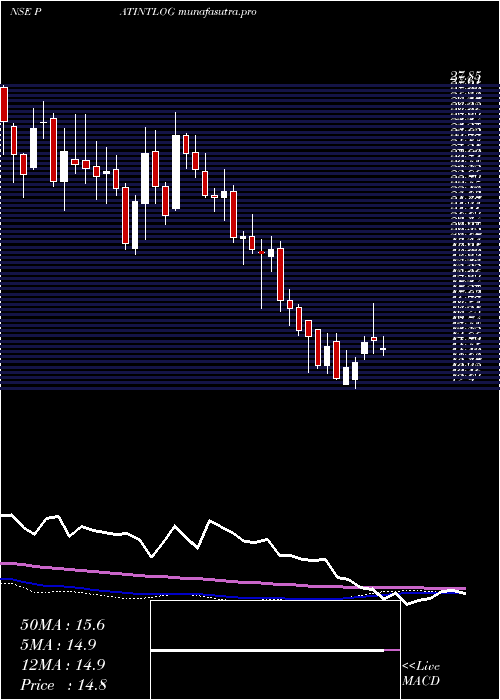The image size is (500, 700).
Task: Click the 27.85 top price label
Action: [465, 76]
